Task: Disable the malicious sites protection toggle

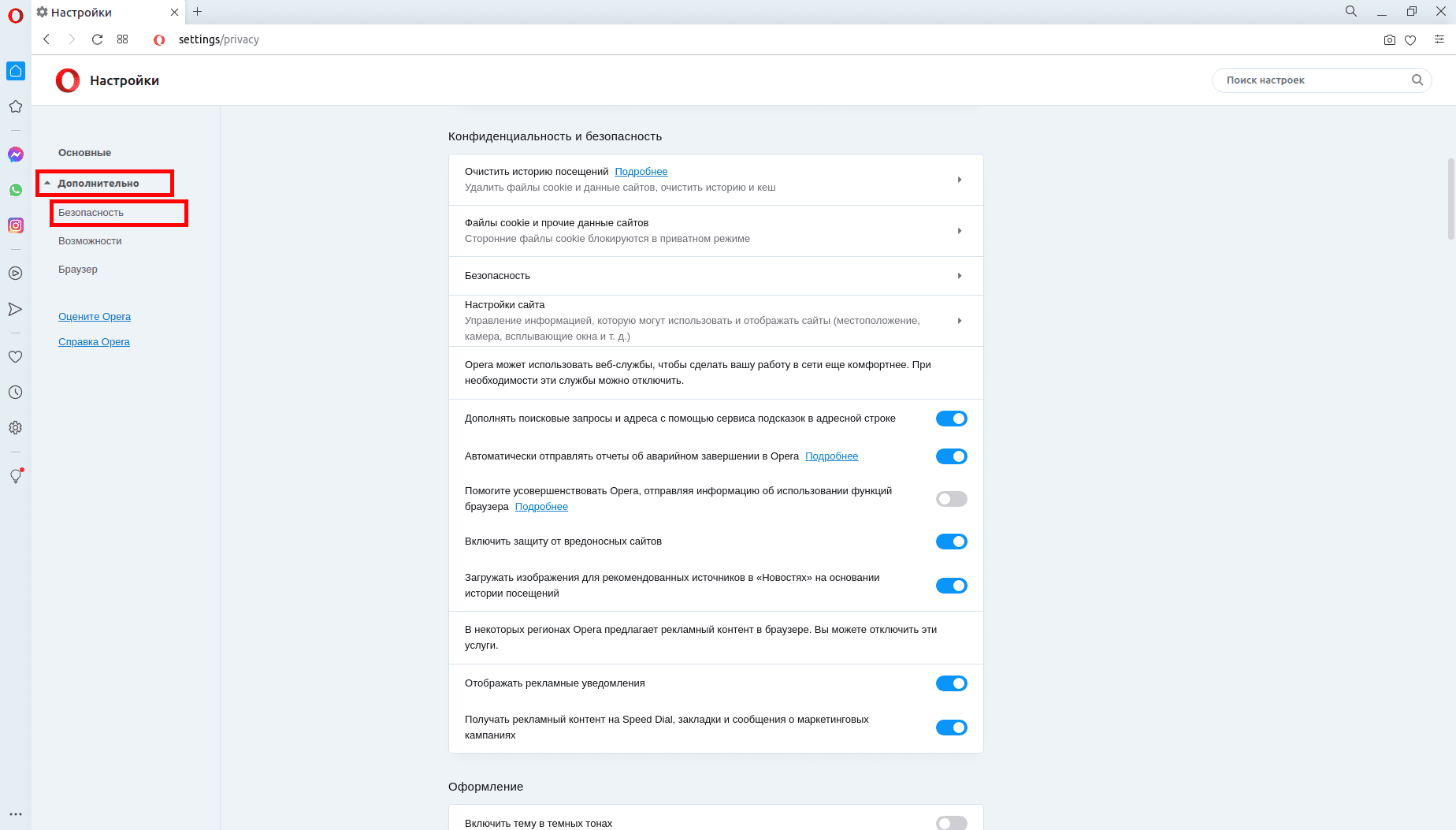Action: [x=951, y=542]
